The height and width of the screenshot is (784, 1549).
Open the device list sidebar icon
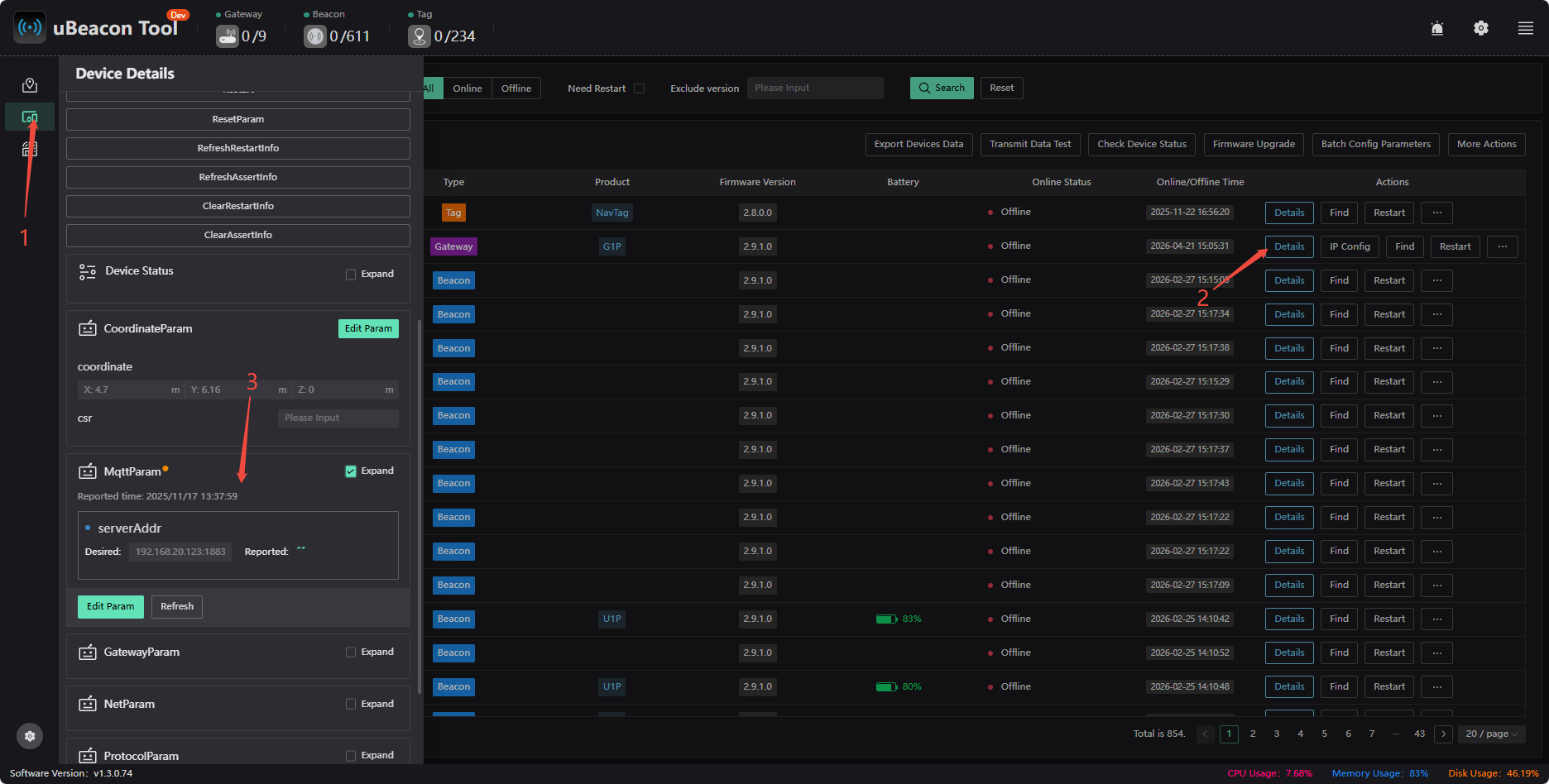(30, 117)
